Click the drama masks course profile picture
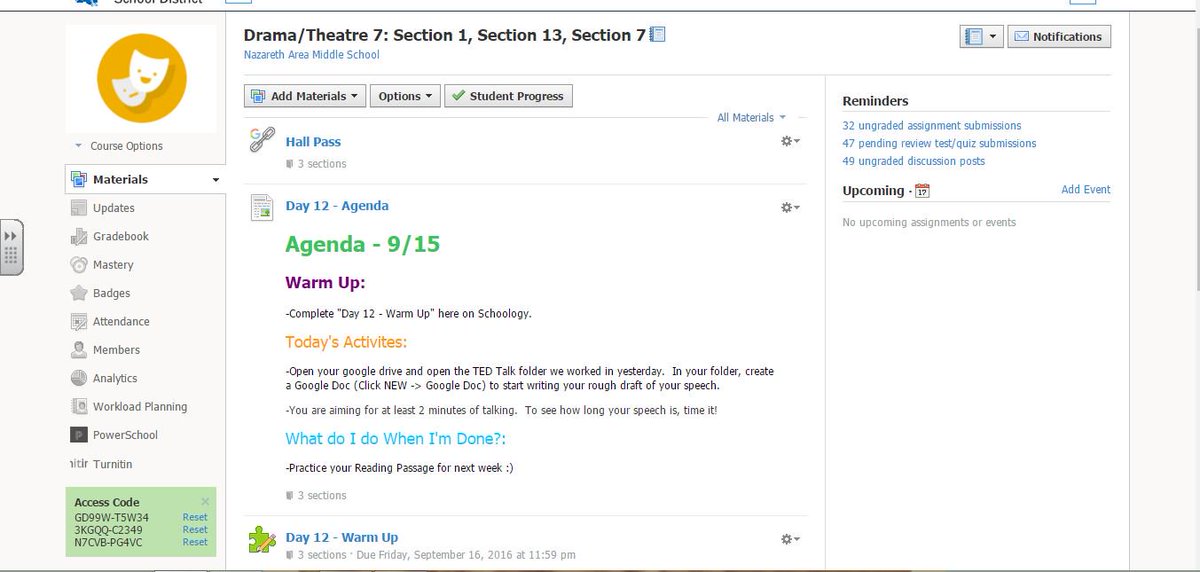This screenshot has width=1200, height=572. coord(142,79)
